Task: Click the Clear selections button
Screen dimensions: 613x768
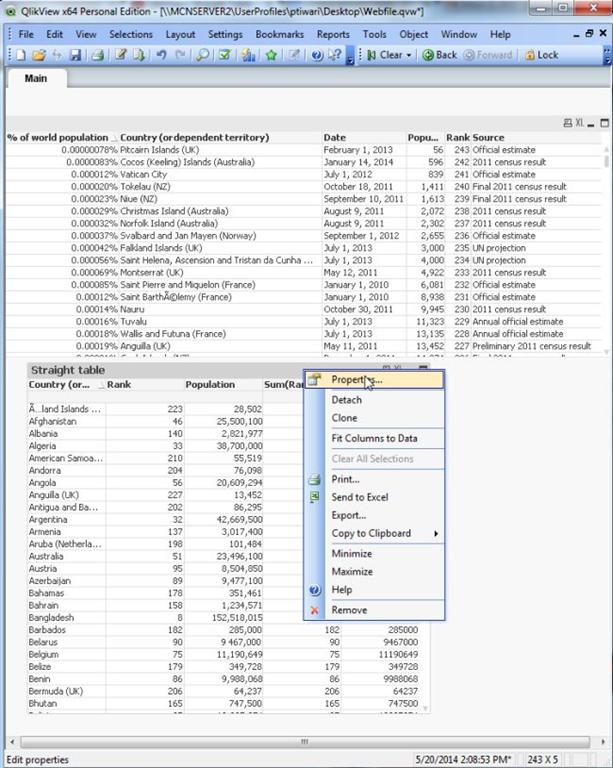Action: coord(385,55)
